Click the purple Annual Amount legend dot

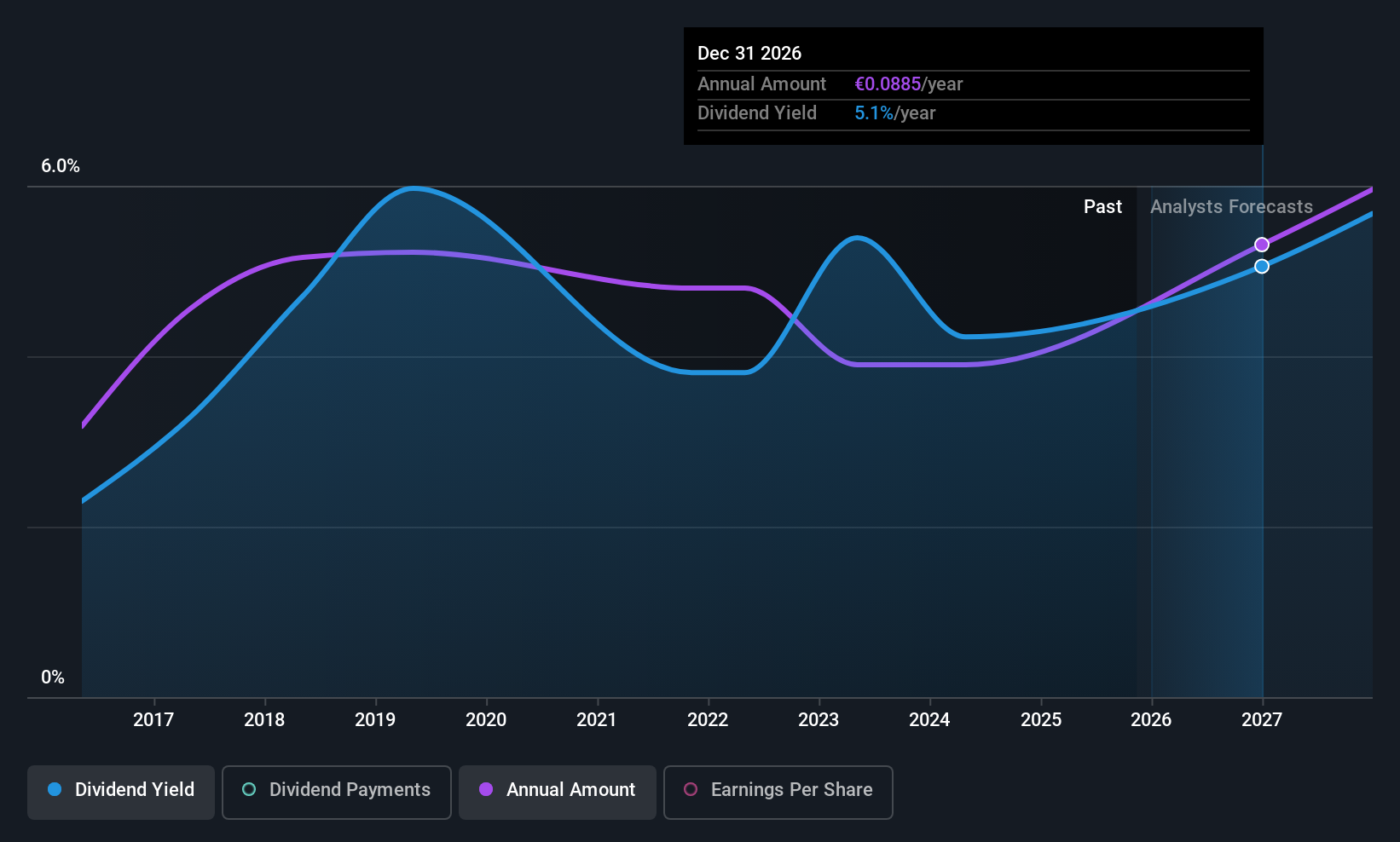pyautogui.click(x=486, y=790)
